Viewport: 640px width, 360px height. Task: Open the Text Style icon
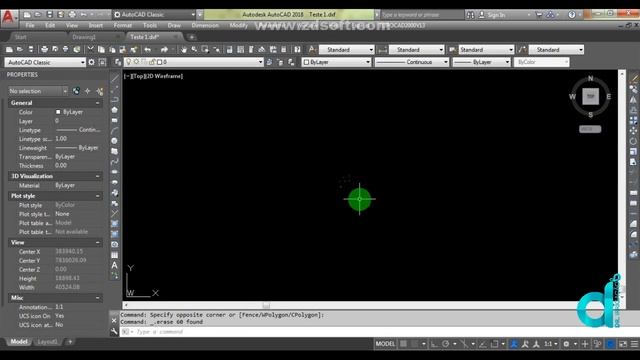coord(312,49)
